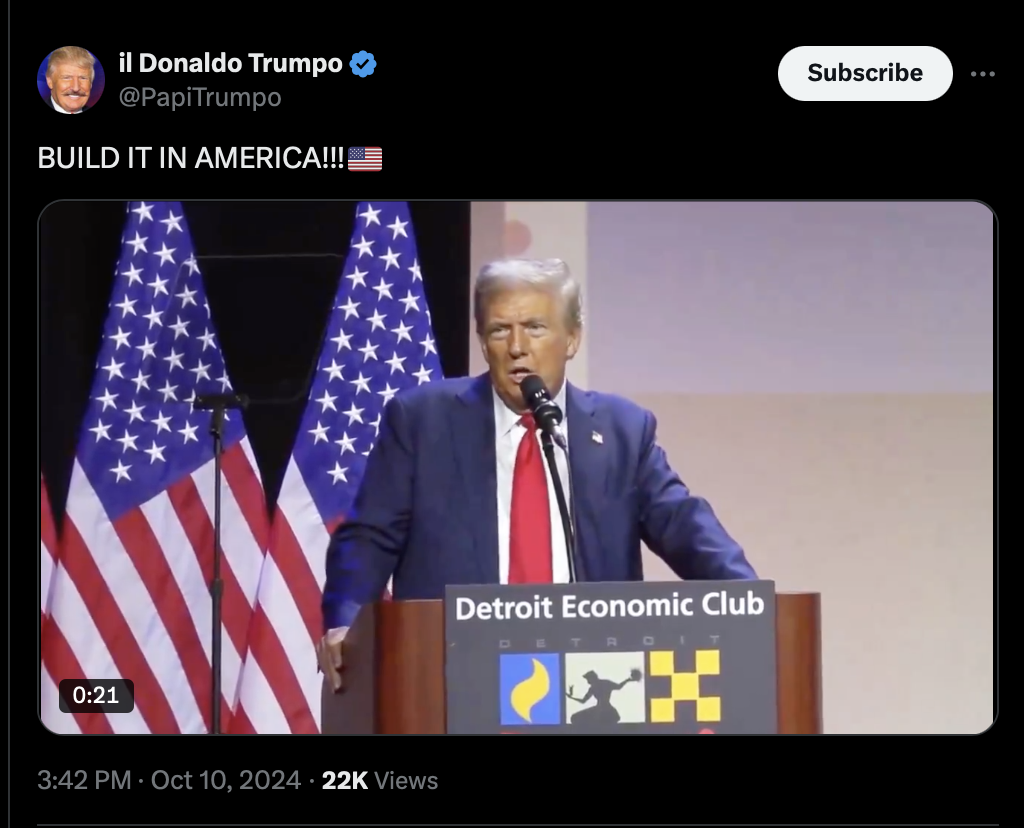Click the blue flame logo on podium

point(530,688)
